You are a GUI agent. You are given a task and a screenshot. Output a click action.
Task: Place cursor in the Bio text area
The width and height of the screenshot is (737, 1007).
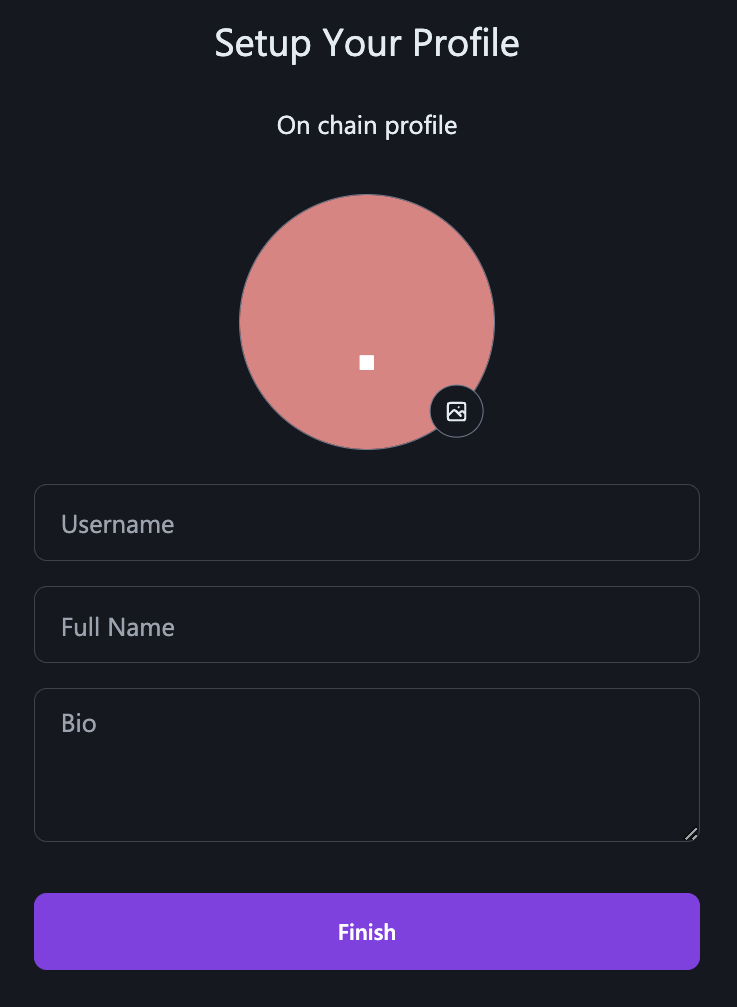click(x=367, y=766)
